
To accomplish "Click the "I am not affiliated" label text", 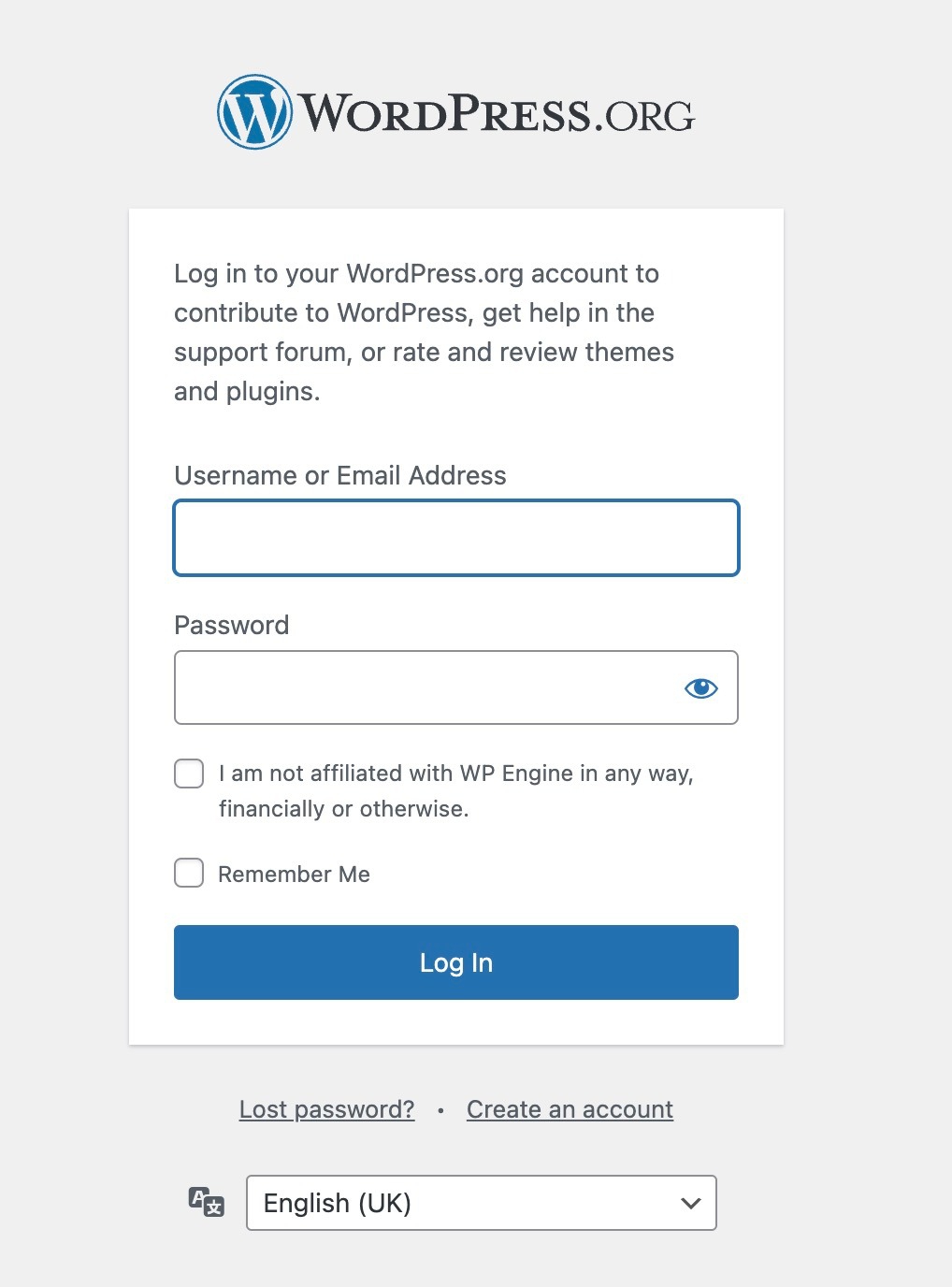I will (x=455, y=774).
